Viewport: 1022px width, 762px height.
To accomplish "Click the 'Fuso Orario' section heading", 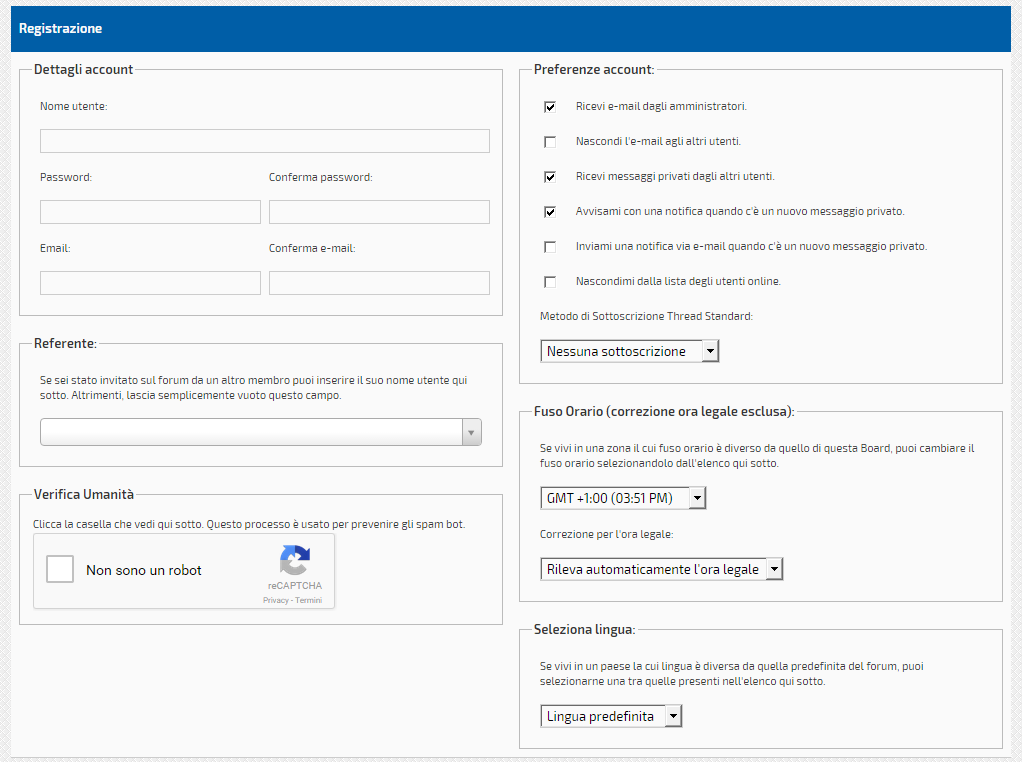I will (x=664, y=412).
